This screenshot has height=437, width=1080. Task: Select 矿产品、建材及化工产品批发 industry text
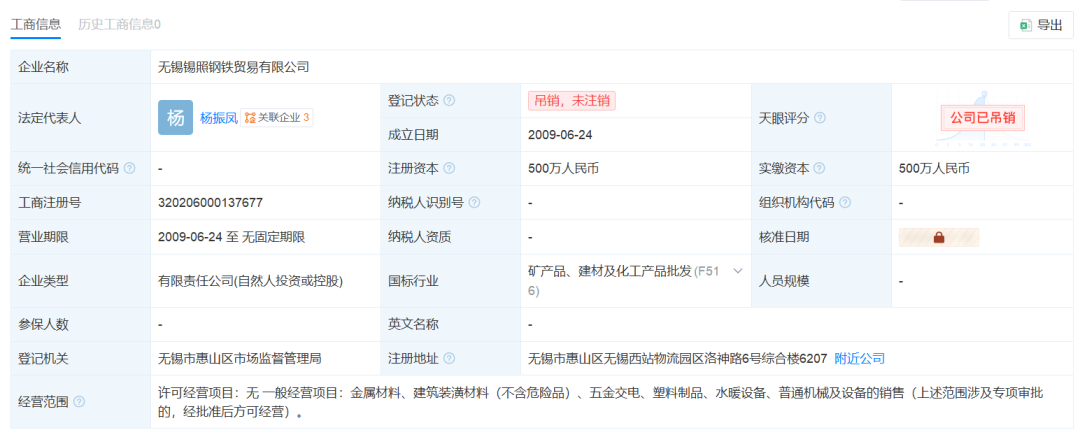(610, 271)
